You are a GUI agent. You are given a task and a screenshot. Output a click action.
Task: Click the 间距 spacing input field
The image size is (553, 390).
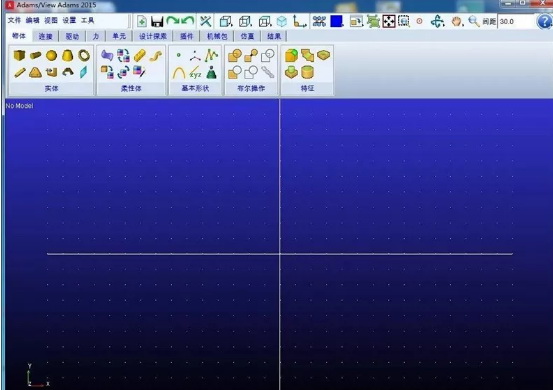point(515,22)
